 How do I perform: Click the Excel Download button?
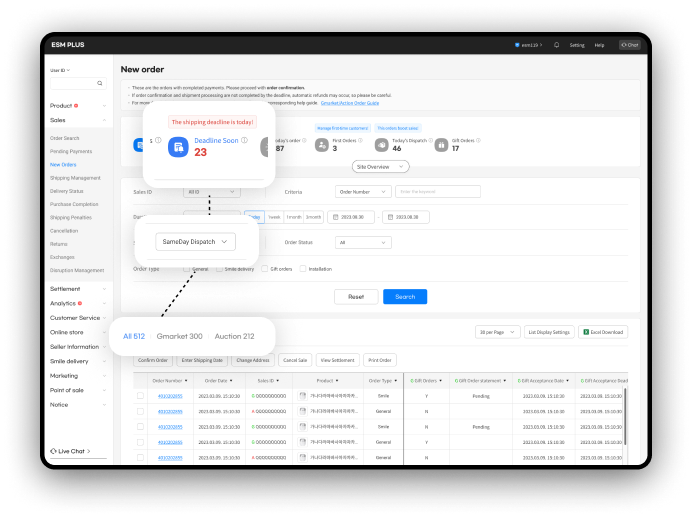tap(603, 332)
